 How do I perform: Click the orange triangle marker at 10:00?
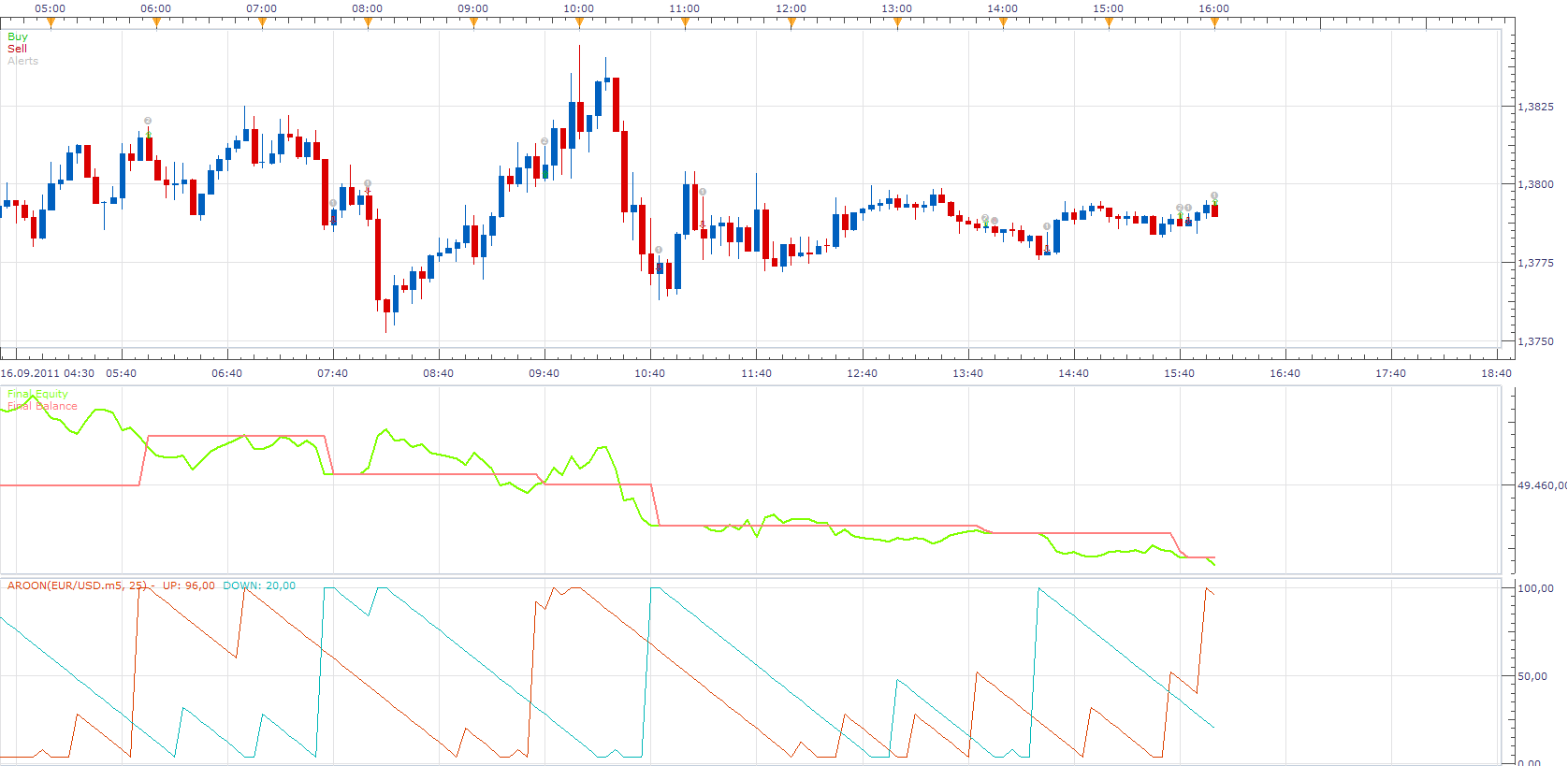pyautogui.click(x=579, y=23)
